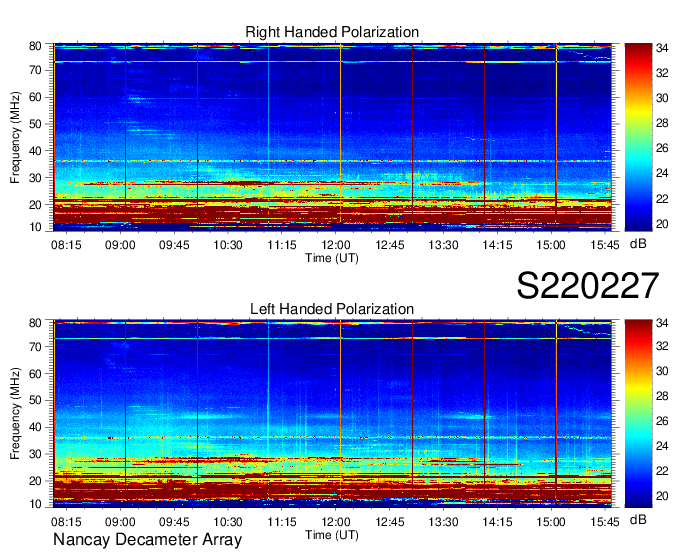
Task: Click the 40 MHz tick on the Left Handed plot
Action: coord(35,427)
